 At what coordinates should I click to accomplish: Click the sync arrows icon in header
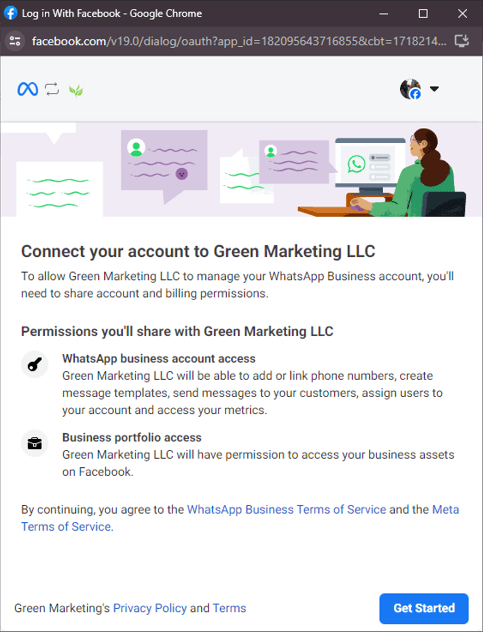52,89
